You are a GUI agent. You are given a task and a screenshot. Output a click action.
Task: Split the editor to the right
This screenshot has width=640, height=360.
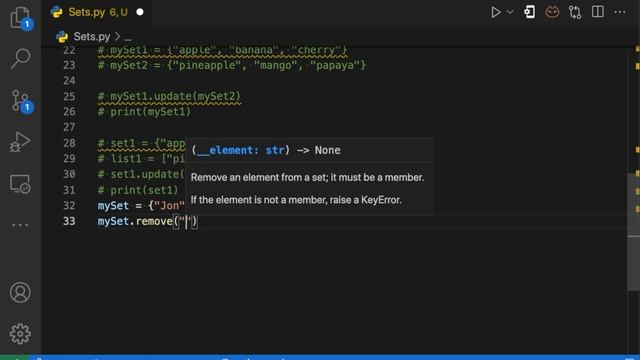pyautogui.click(x=598, y=12)
